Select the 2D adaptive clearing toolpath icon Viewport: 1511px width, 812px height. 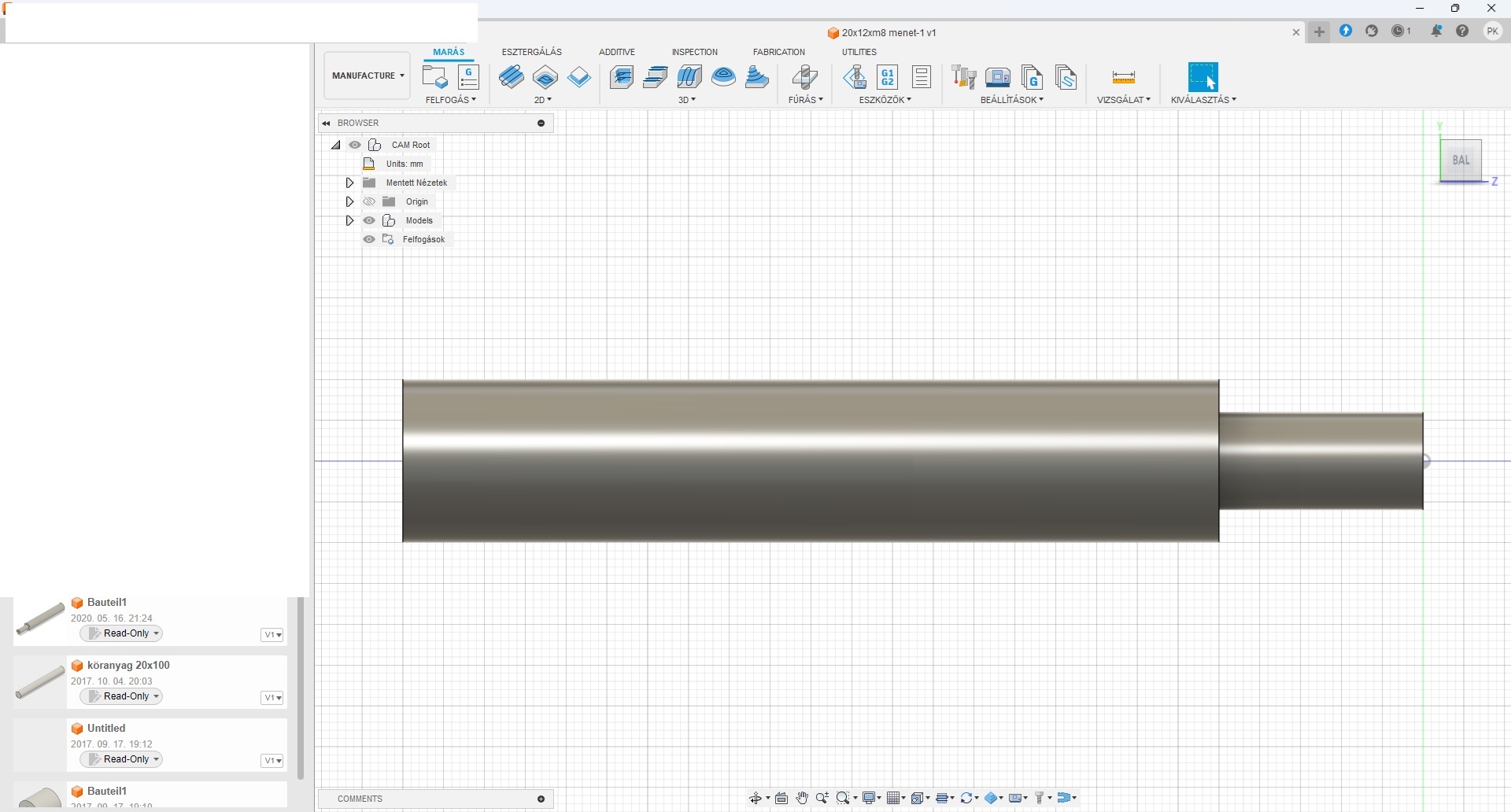click(512, 77)
